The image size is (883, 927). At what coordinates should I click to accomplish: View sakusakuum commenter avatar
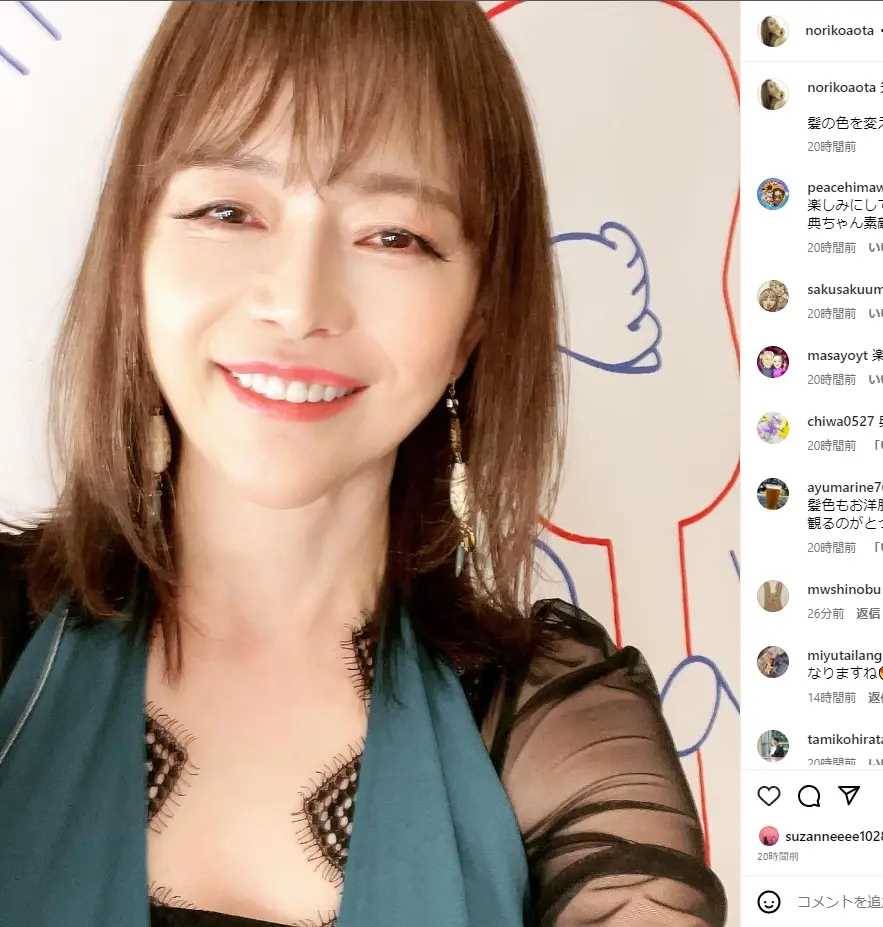(x=773, y=296)
